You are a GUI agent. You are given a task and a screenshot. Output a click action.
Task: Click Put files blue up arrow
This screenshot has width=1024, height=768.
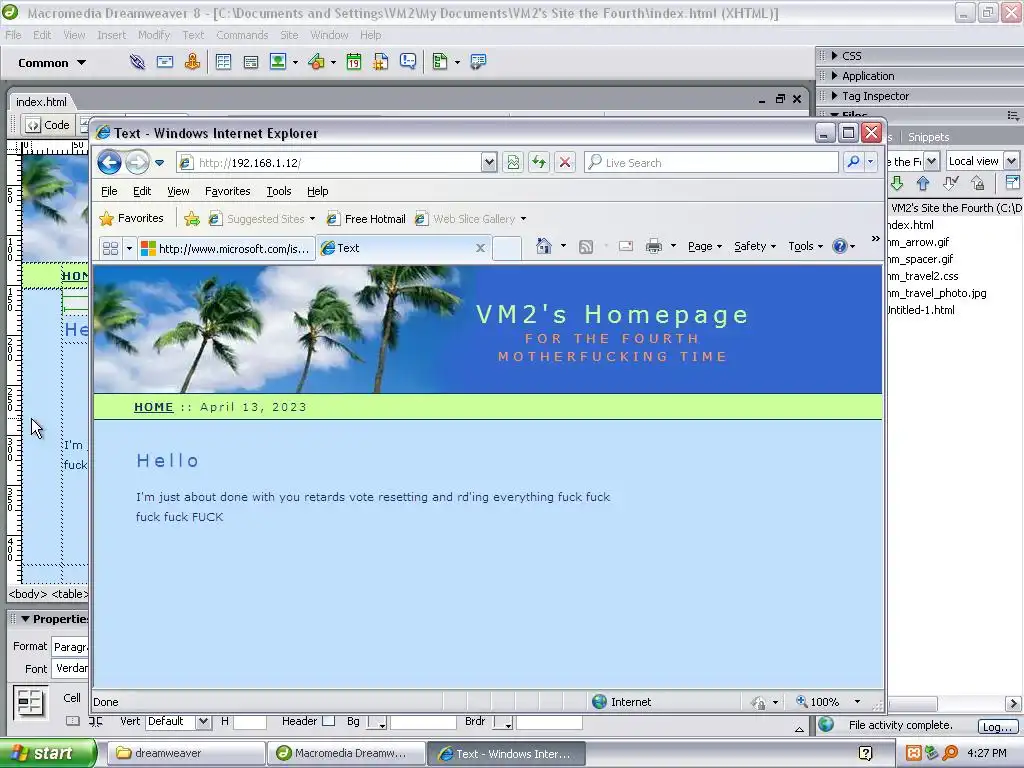click(923, 184)
